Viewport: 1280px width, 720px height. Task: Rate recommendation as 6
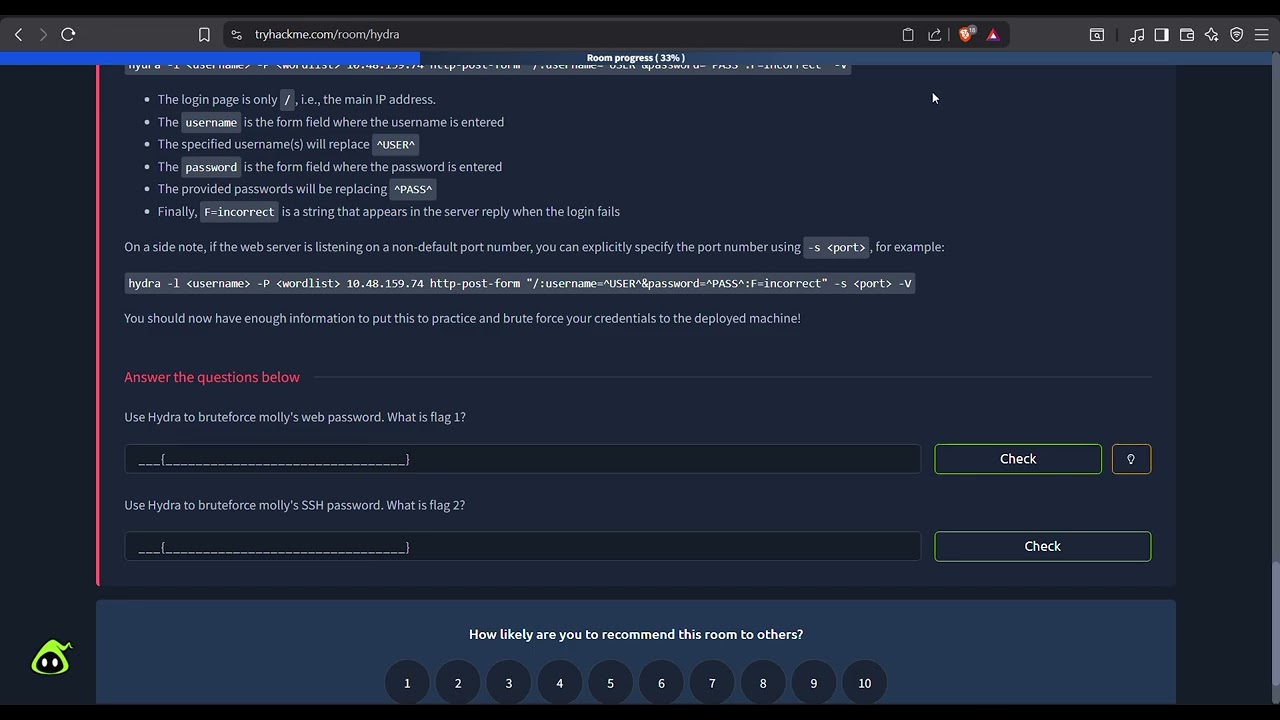point(661,683)
